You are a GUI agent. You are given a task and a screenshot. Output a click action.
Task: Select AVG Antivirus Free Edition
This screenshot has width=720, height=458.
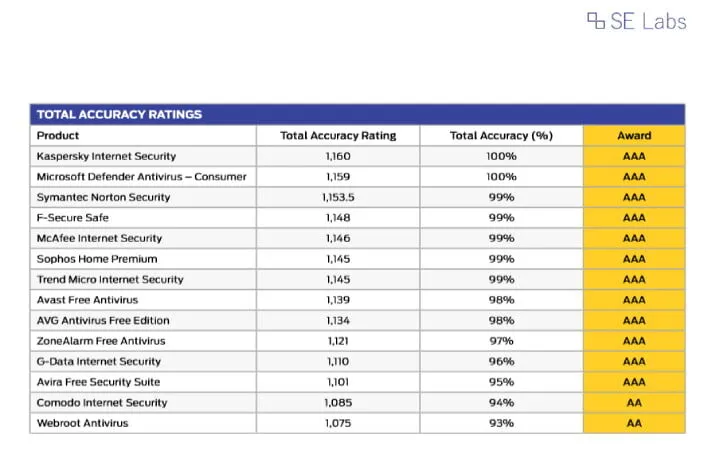[x=103, y=321]
